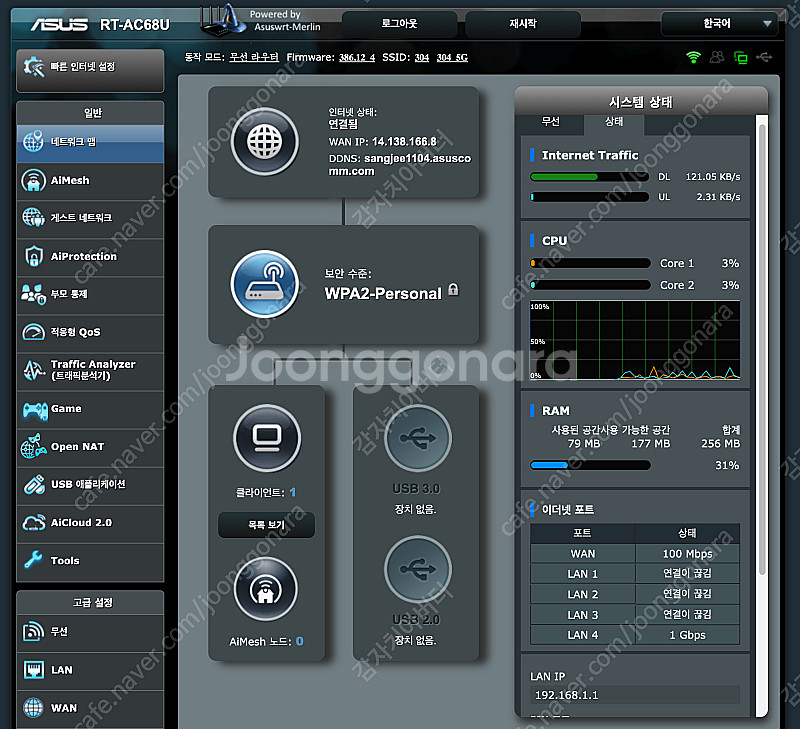This screenshot has height=729, width=800.
Task: Click the LAN 4 status 1 Gbps cell
Action: coord(687,635)
